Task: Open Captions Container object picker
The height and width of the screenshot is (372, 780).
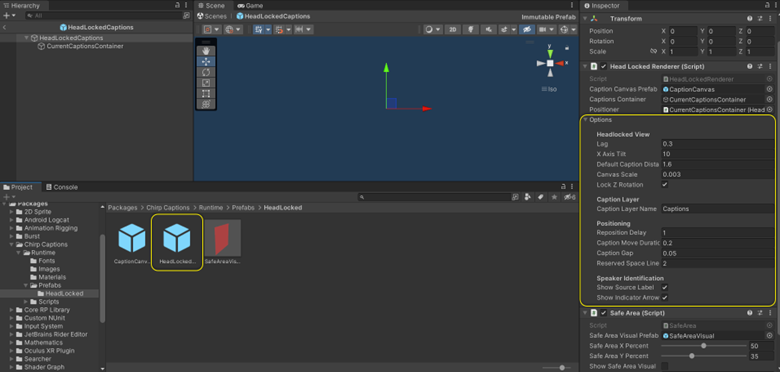Action: 770,99
